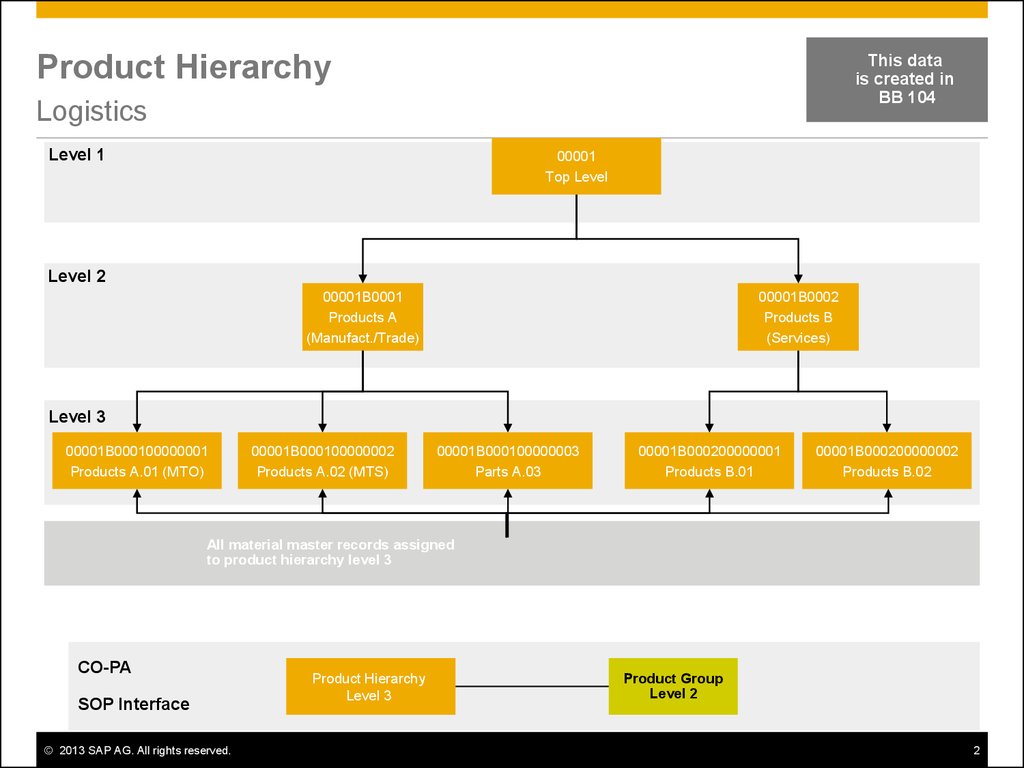Click the CO-PA label
This screenshot has width=1024, height=768.
[104, 667]
